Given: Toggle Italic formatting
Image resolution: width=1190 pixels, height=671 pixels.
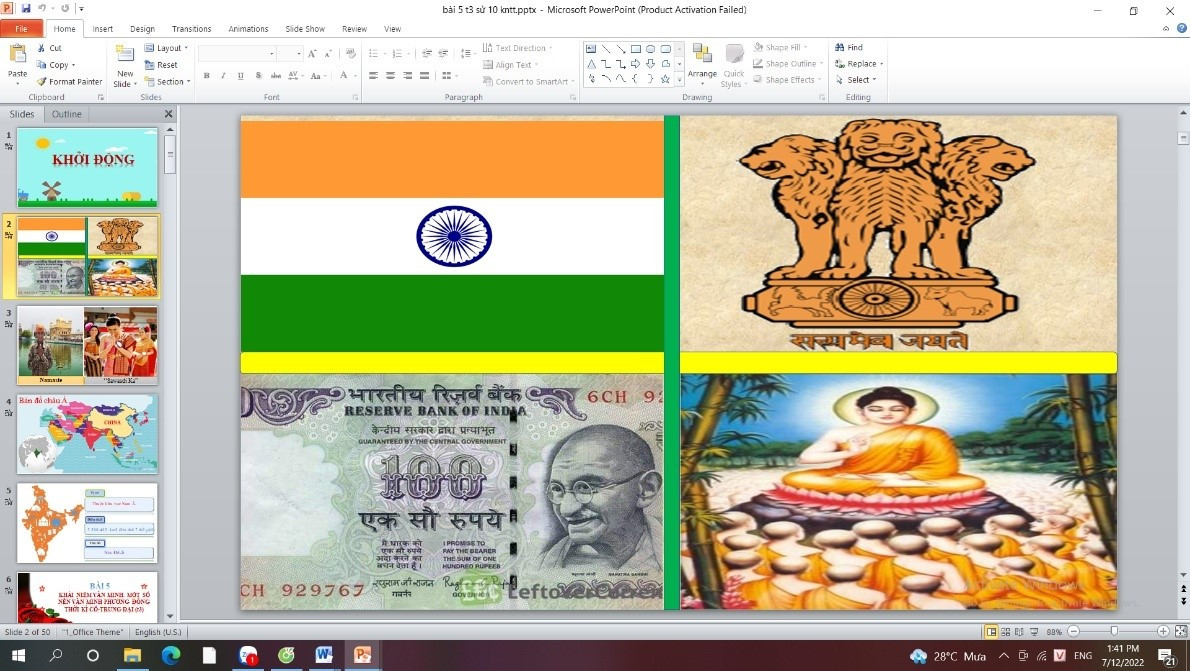Looking at the screenshot, I should (x=223, y=75).
